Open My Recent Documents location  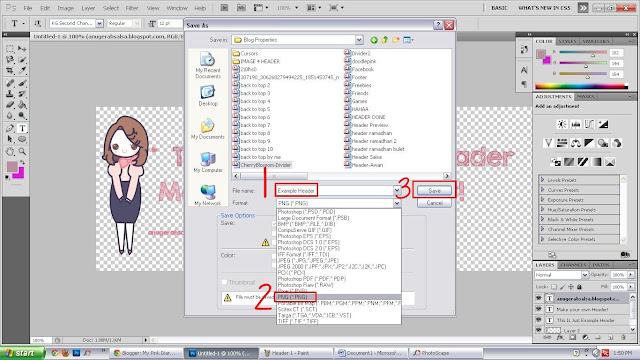coord(208,65)
